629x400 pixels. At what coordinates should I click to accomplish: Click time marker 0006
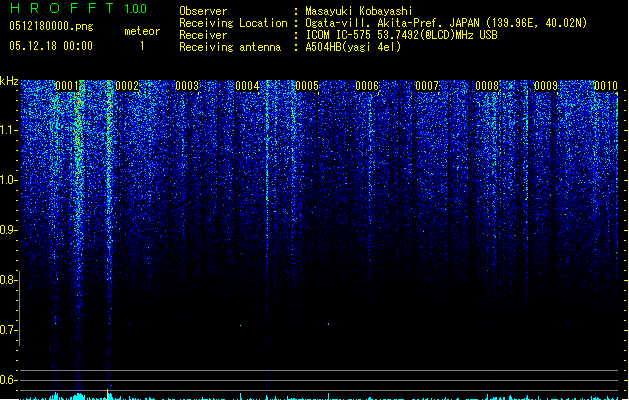[x=367, y=86]
